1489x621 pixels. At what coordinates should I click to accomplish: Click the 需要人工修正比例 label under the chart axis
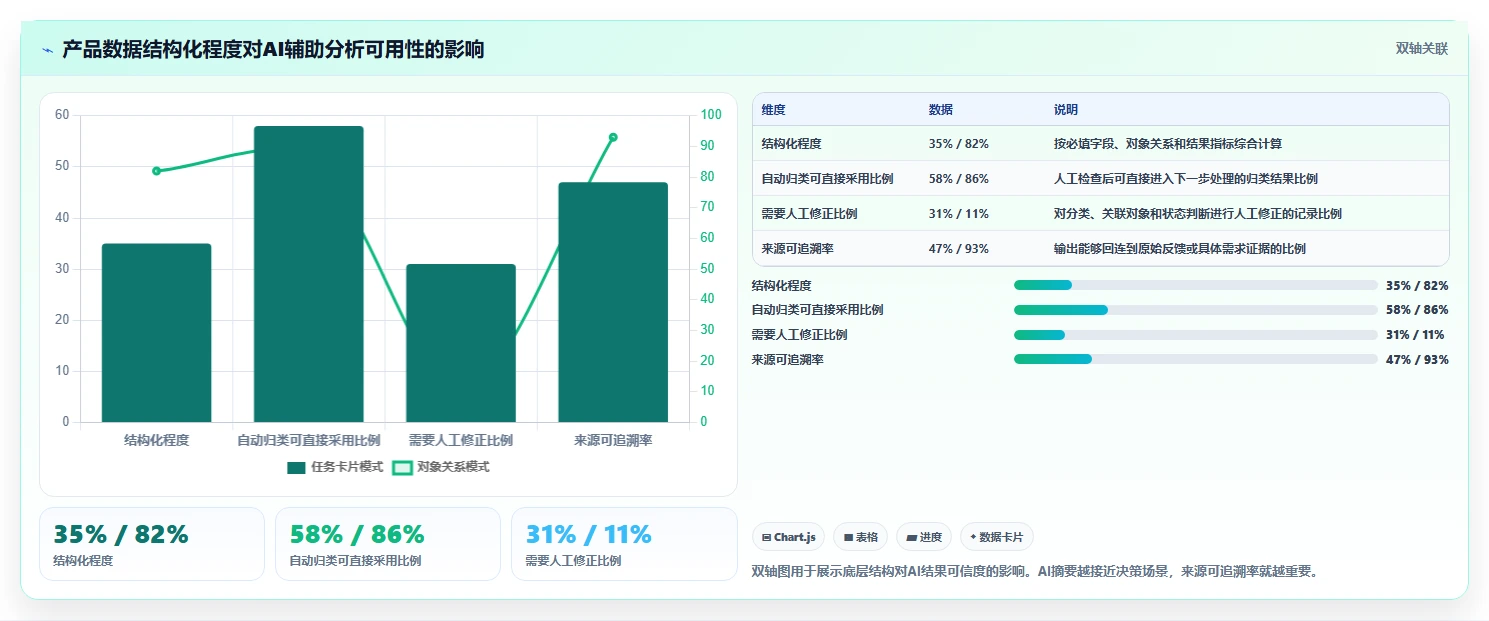point(461,440)
